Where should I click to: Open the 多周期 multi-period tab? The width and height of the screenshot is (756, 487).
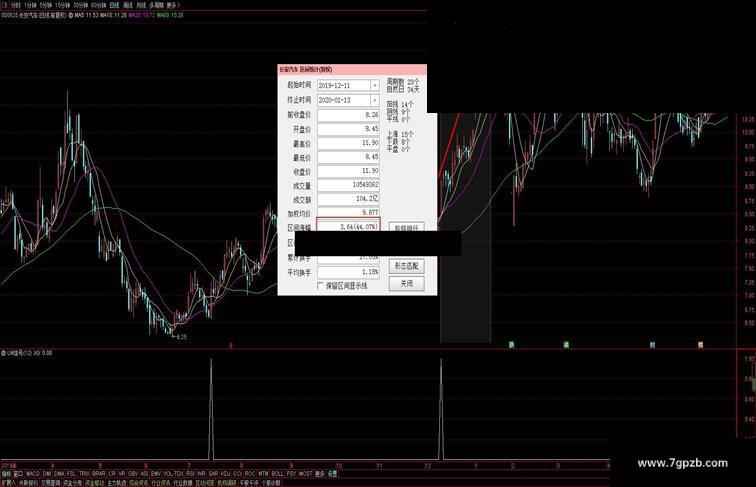[156, 5]
